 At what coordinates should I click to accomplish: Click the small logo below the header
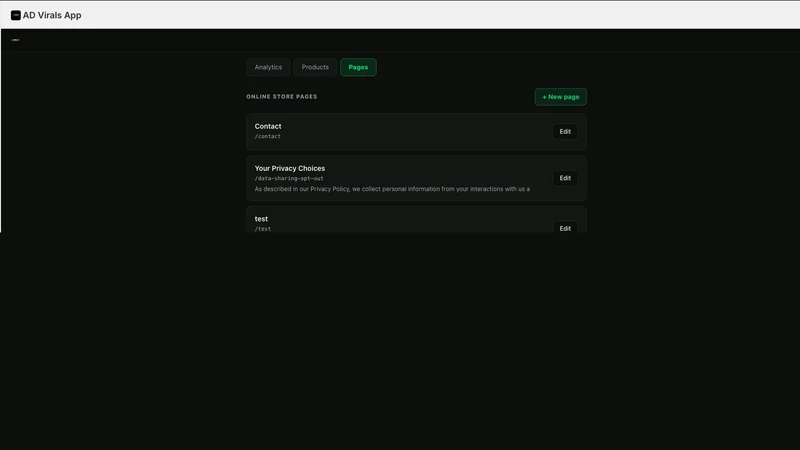(x=15, y=40)
